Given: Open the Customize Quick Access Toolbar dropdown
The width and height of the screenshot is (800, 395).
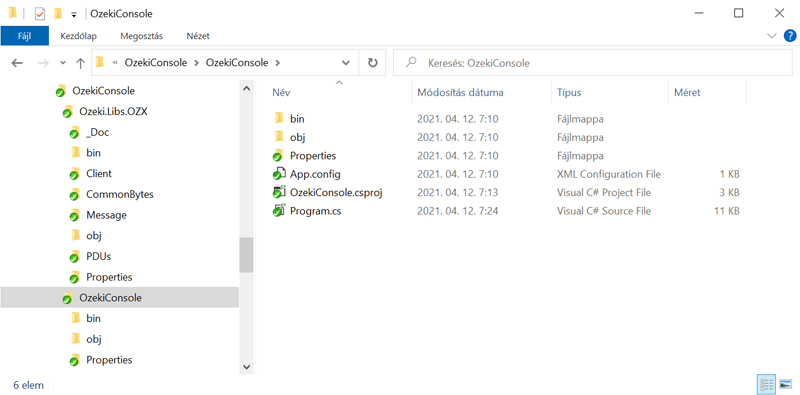Looking at the screenshot, I should (x=73, y=14).
